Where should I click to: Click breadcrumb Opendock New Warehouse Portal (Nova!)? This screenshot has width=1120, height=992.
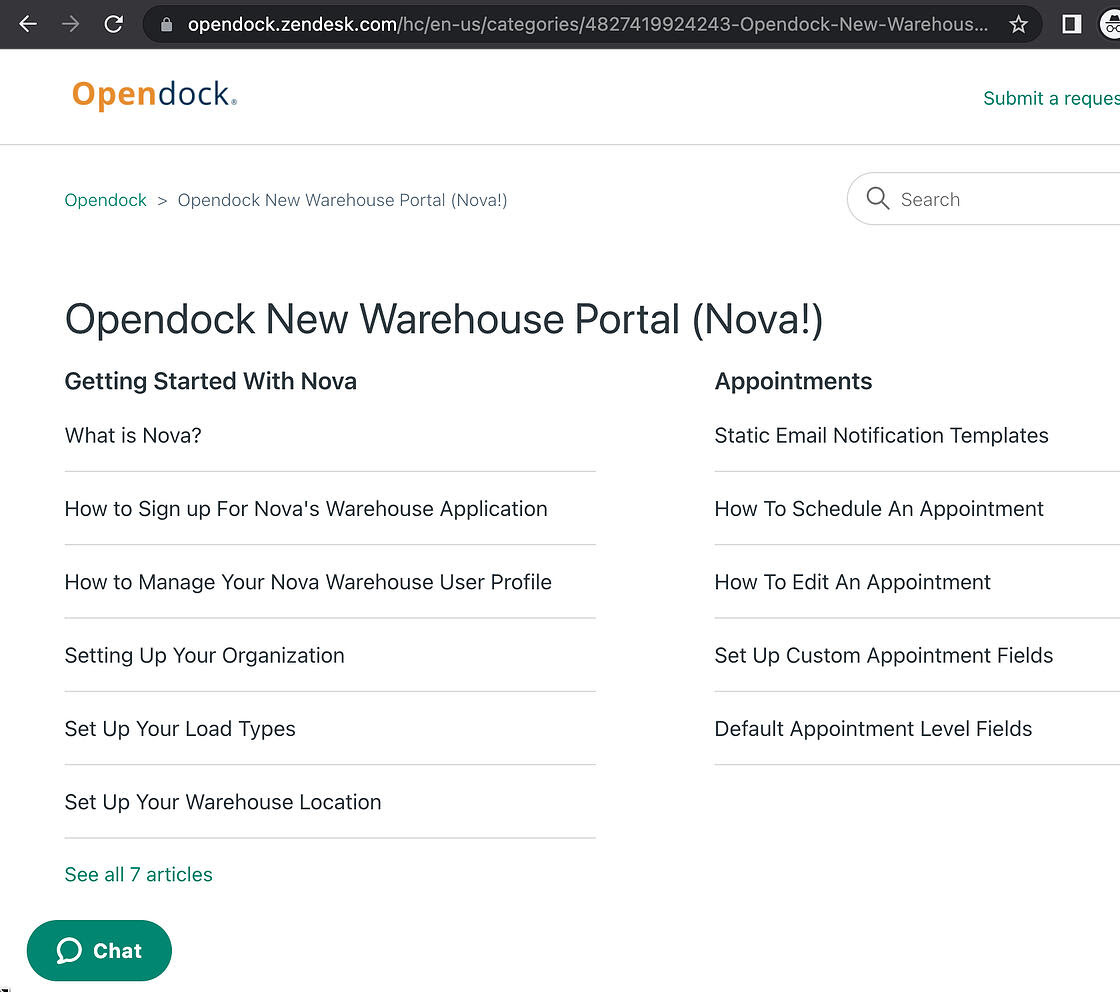[342, 201]
